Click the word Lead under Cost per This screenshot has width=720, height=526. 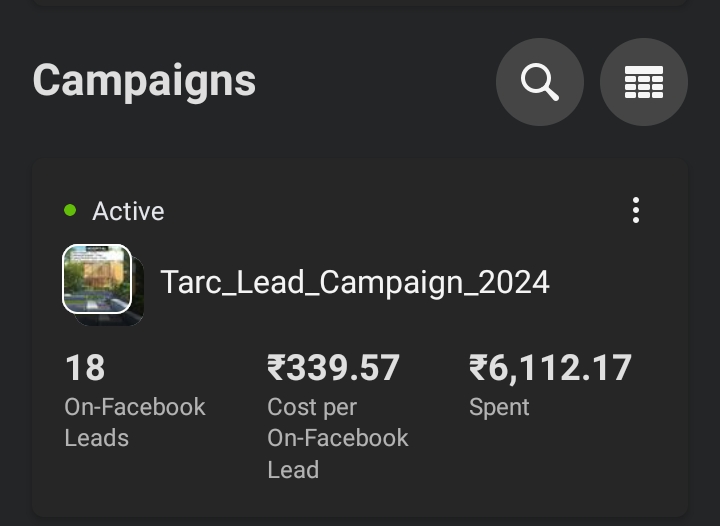(x=292, y=469)
